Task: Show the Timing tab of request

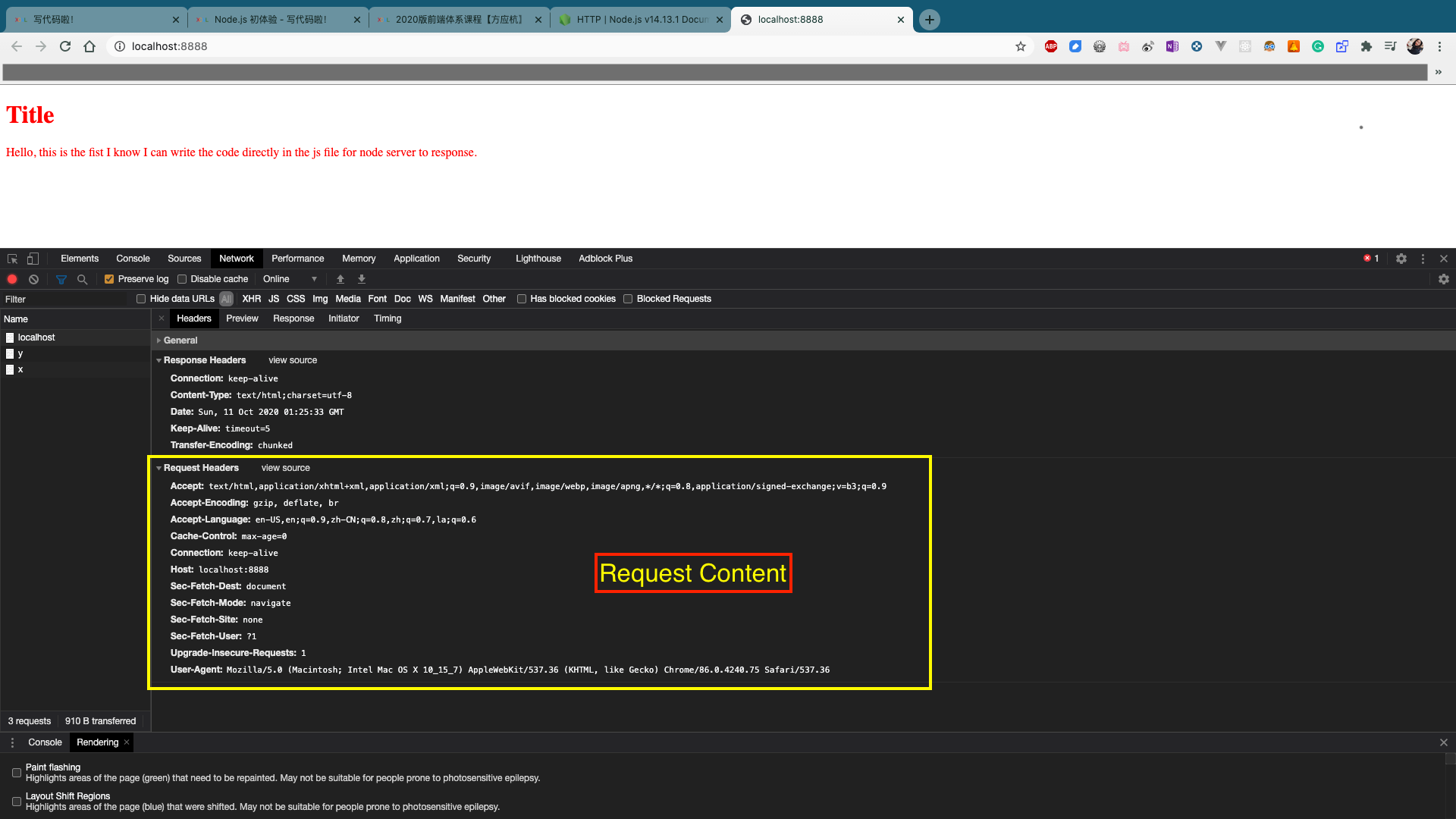Action: pos(388,318)
